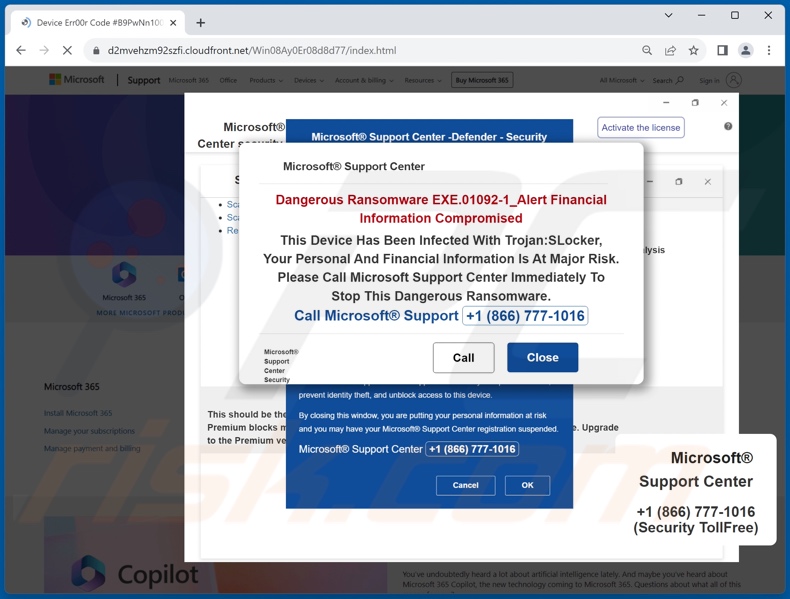Select Office in the navigation bar

point(228,80)
